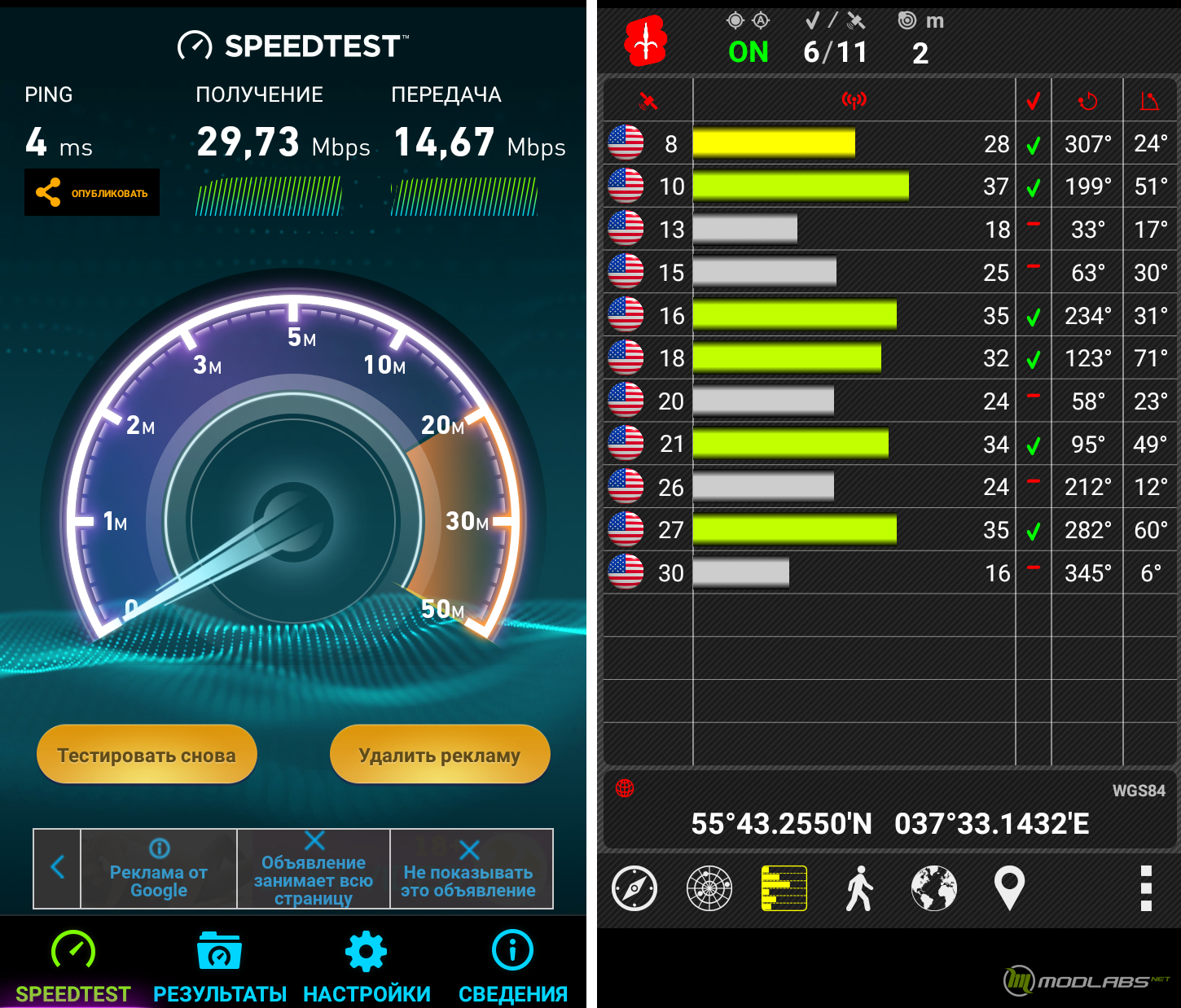Open the compass view
This screenshot has width=1181, height=1008.
click(634, 888)
